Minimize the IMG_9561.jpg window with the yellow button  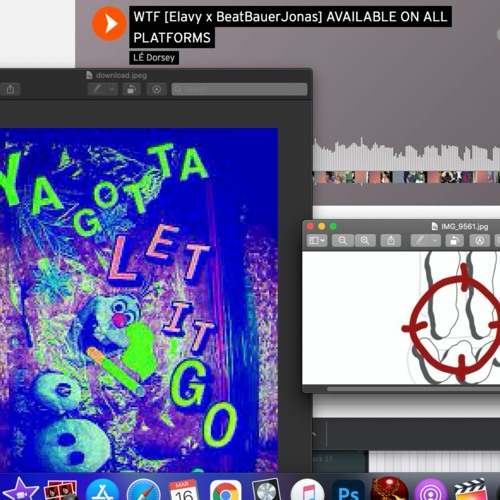point(322,227)
